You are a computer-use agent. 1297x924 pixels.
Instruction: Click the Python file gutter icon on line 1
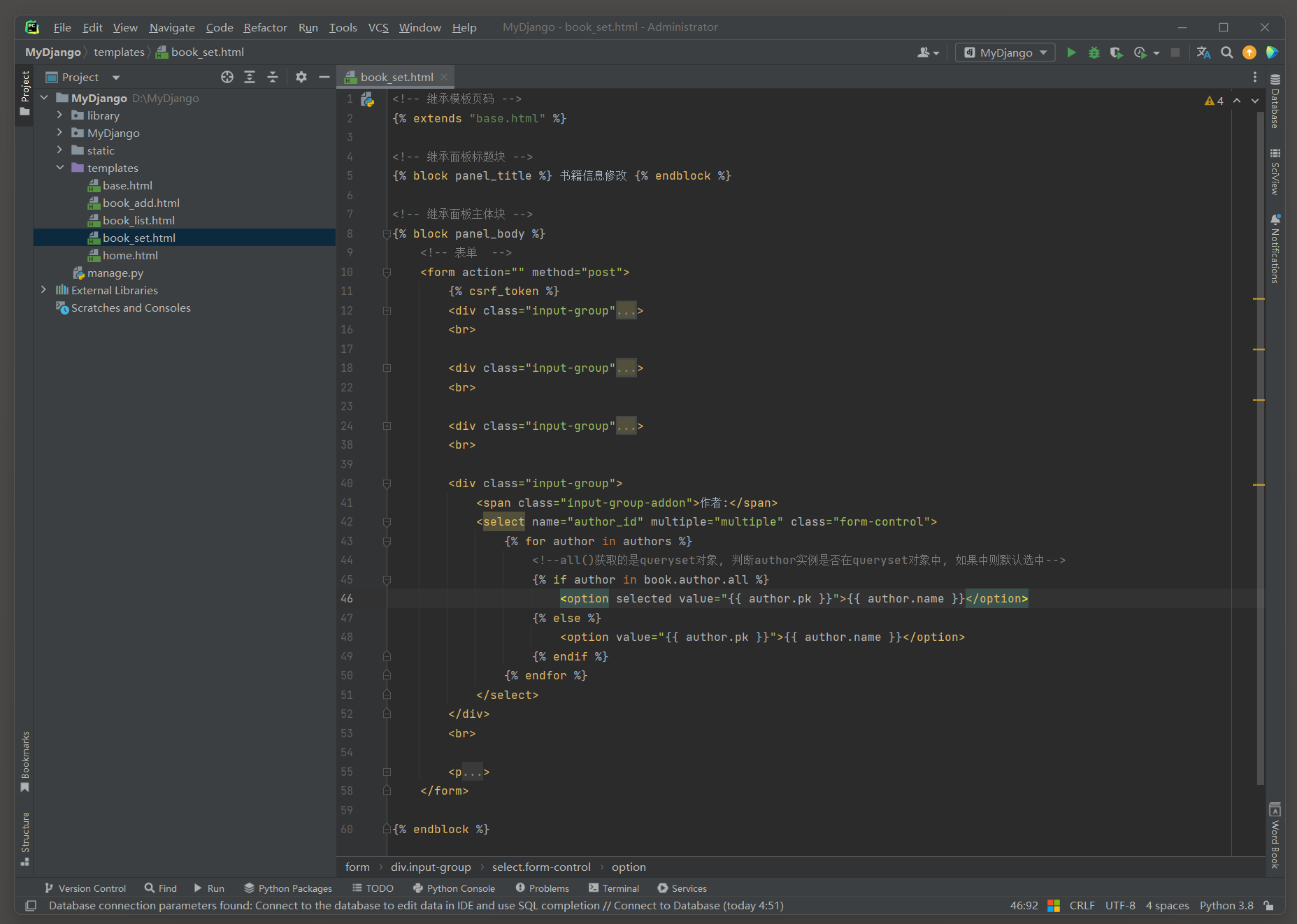point(367,100)
